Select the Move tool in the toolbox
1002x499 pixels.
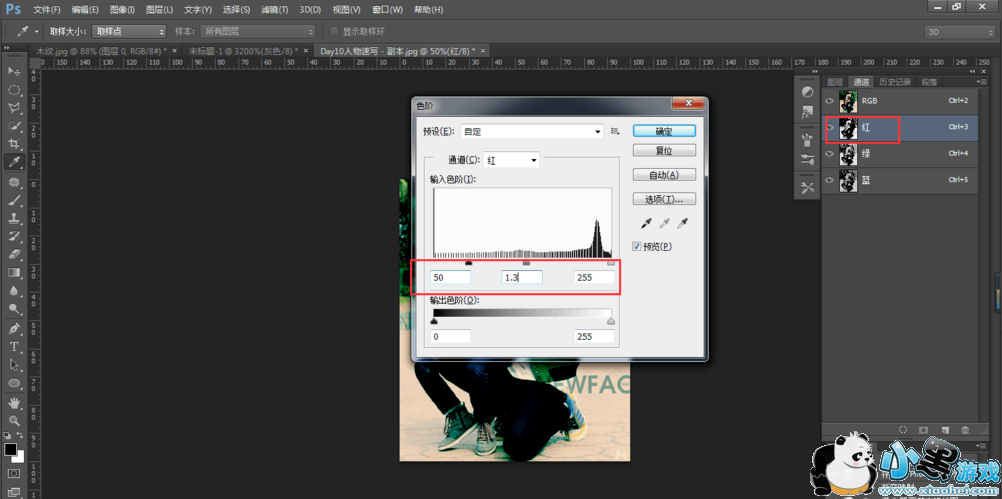coord(14,72)
